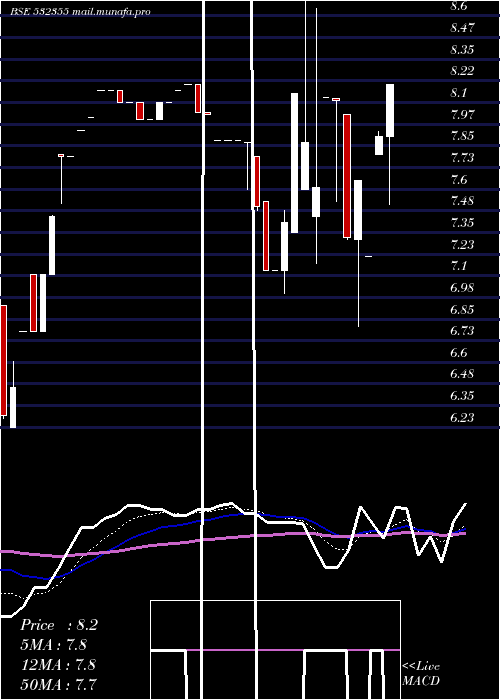
Task: Click the 8.35 price axis label
Action: click(x=462, y=50)
